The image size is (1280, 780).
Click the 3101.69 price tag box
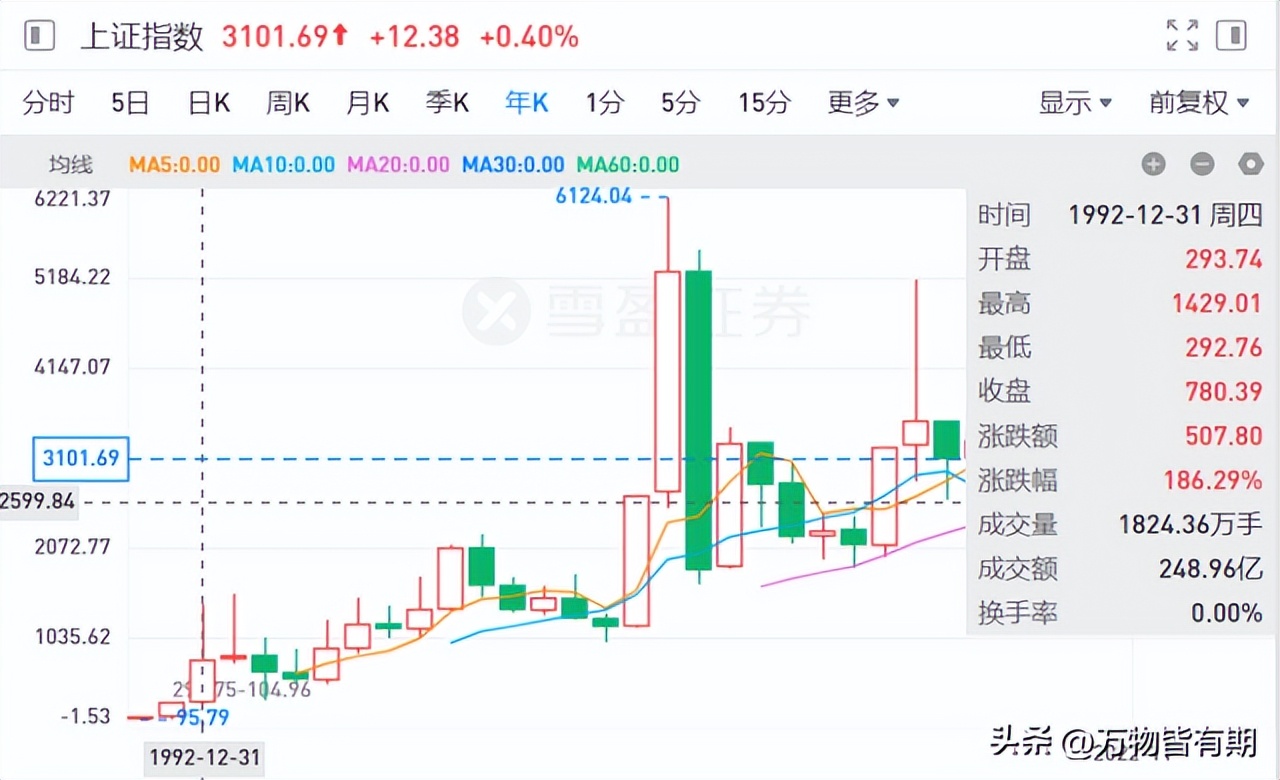pyautogui.click(x=80, y=459)
